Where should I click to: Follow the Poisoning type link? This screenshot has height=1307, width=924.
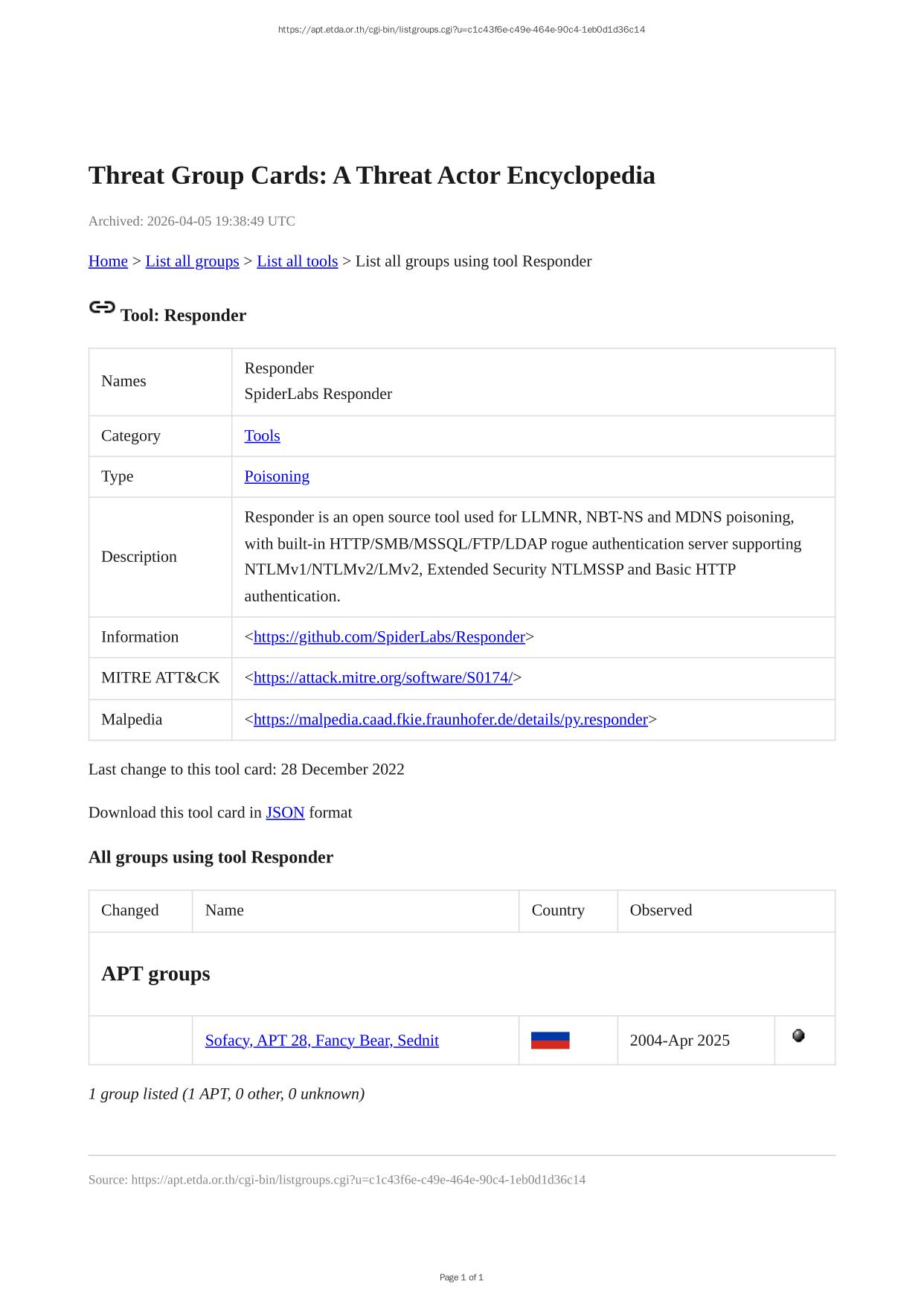click(277, 476)
